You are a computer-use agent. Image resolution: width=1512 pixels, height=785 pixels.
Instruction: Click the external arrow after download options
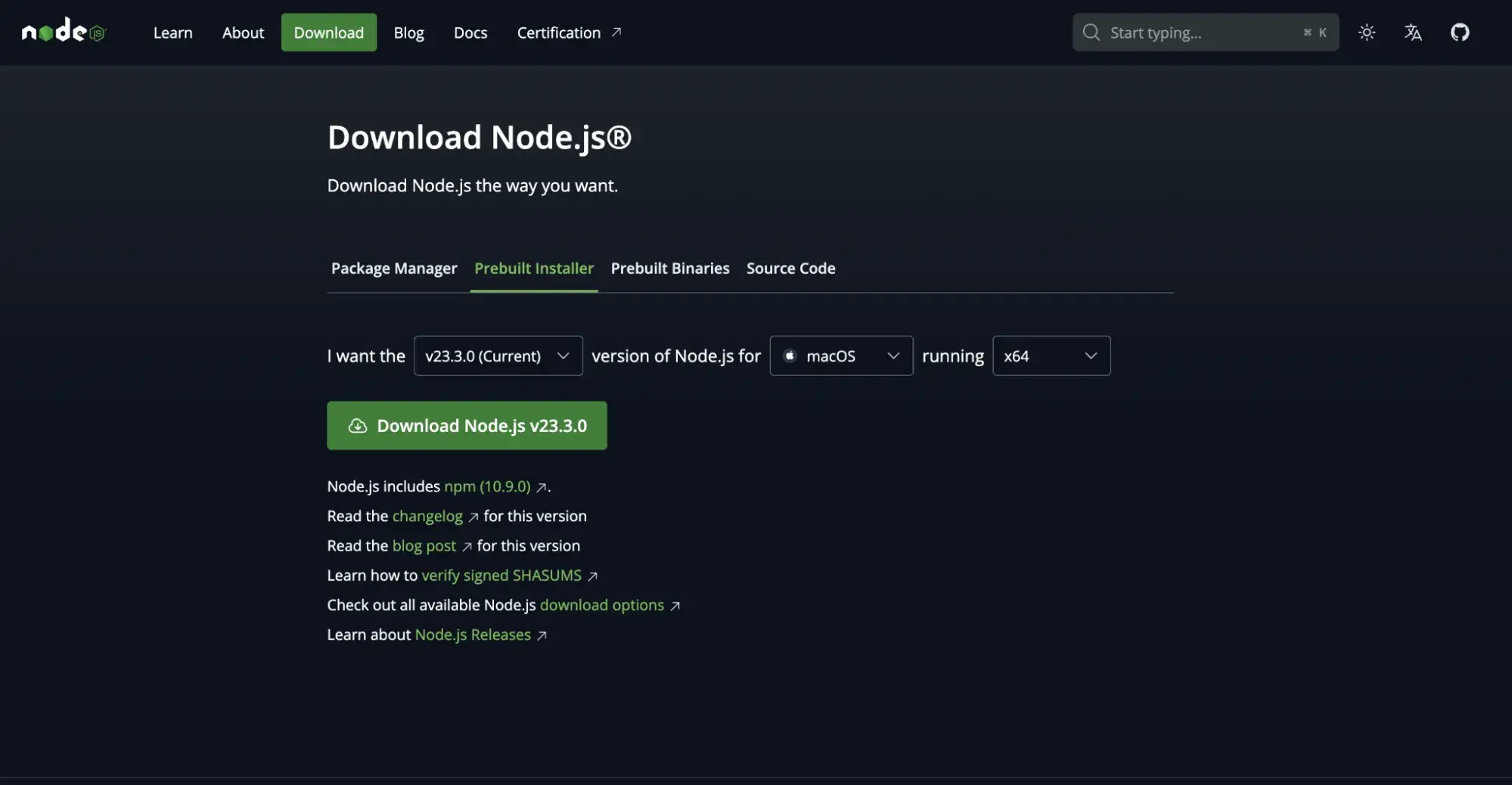[x=675, y=606]
